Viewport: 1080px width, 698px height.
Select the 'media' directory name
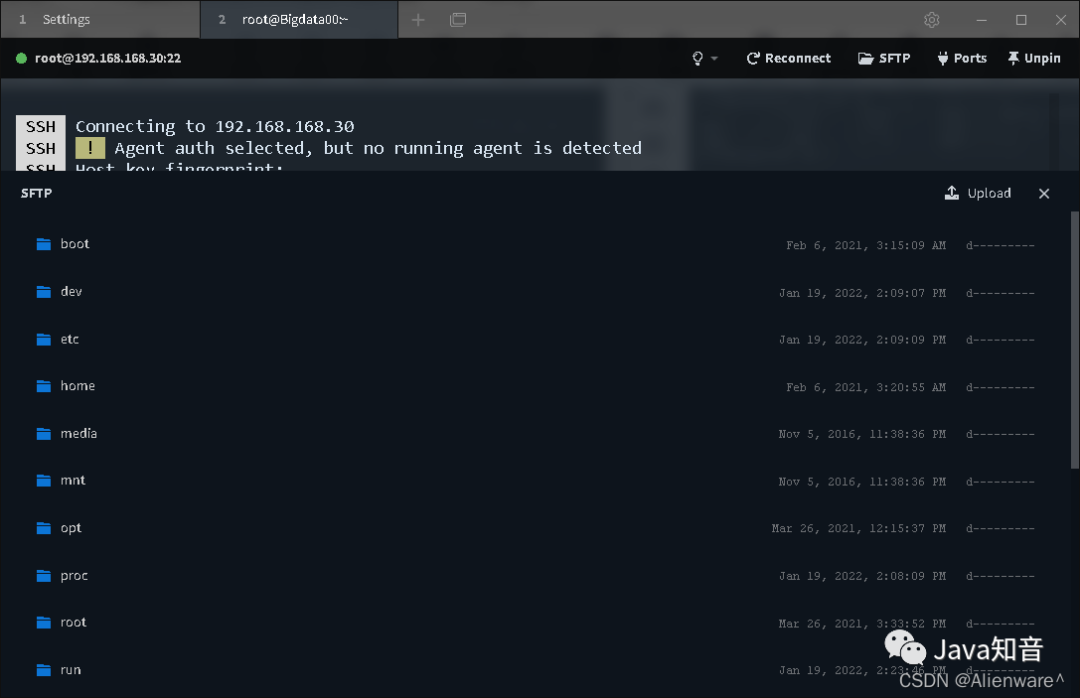point(79,433)
